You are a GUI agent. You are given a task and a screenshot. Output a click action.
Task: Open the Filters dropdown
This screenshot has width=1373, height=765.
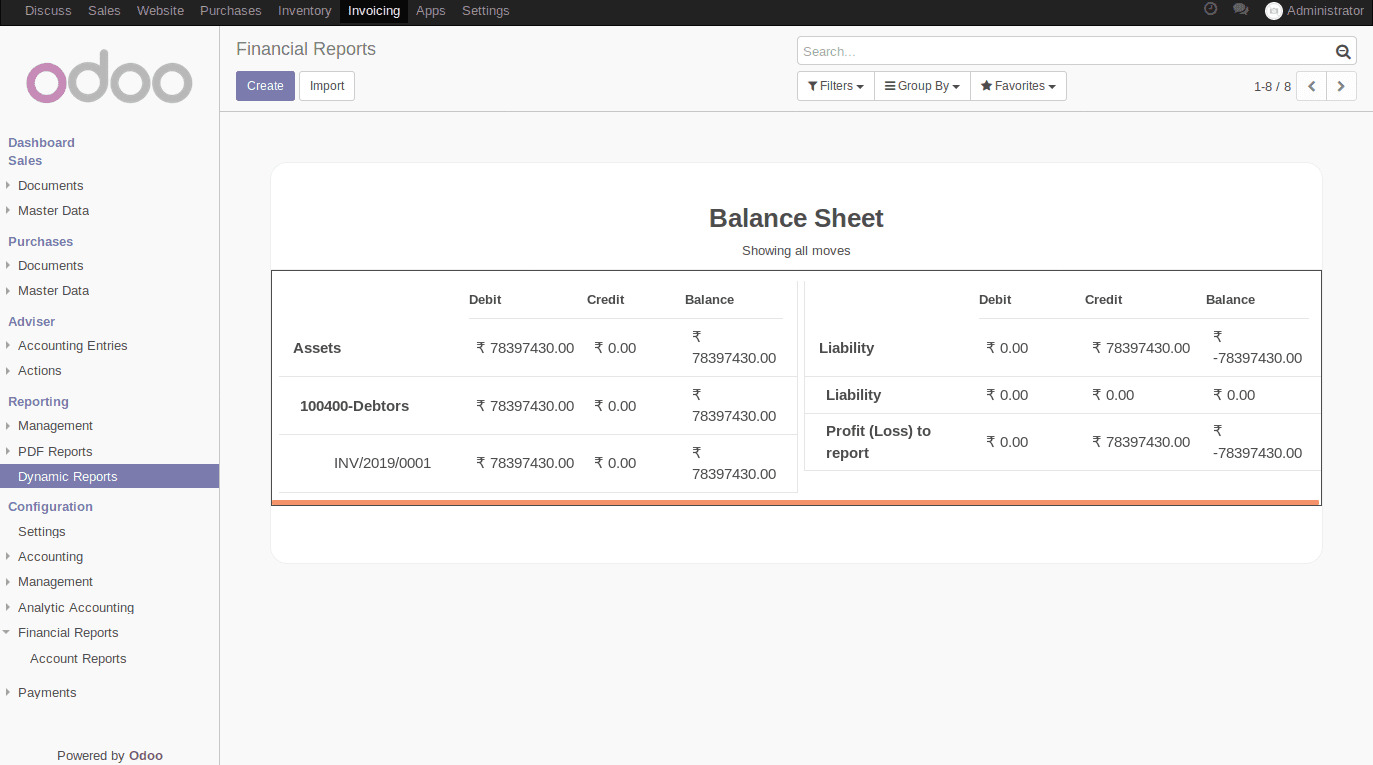835,86
